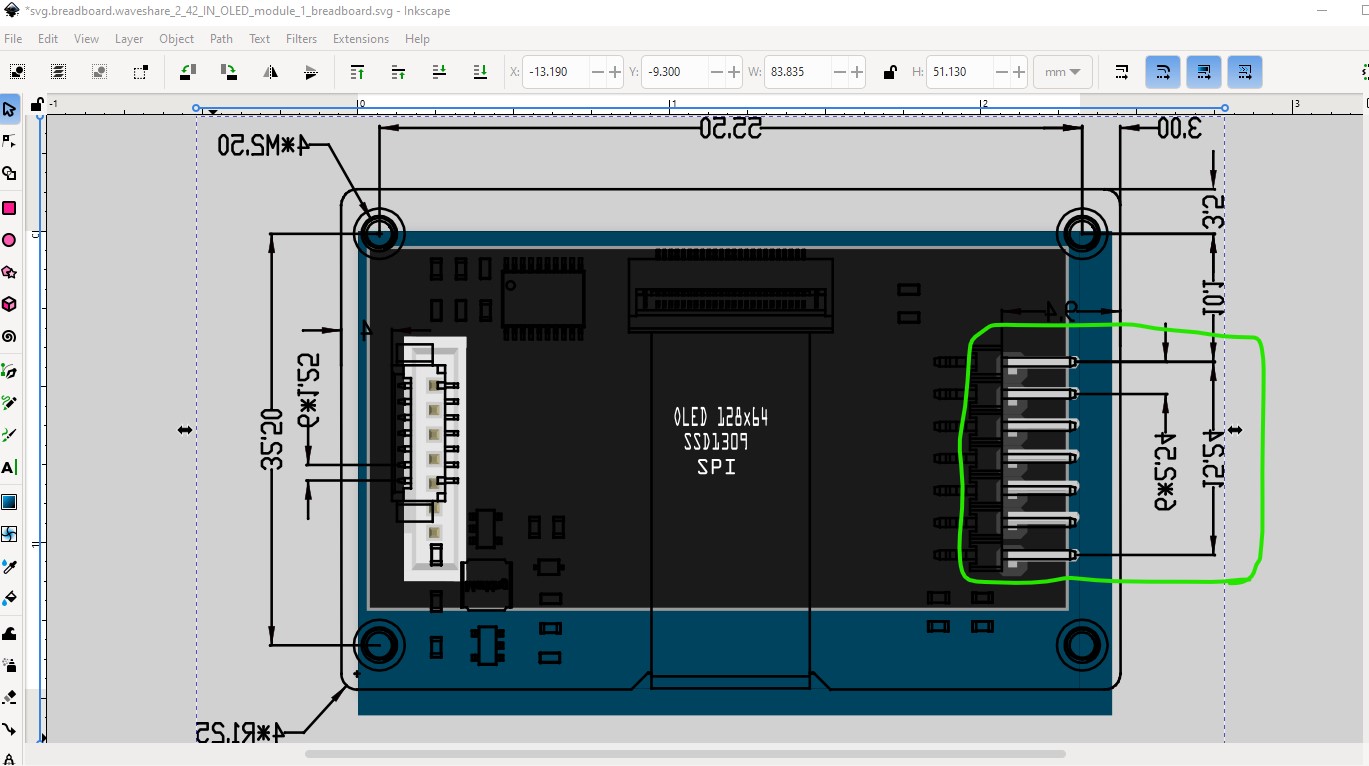Toggle the width/height ratio lock

point(890,72)
